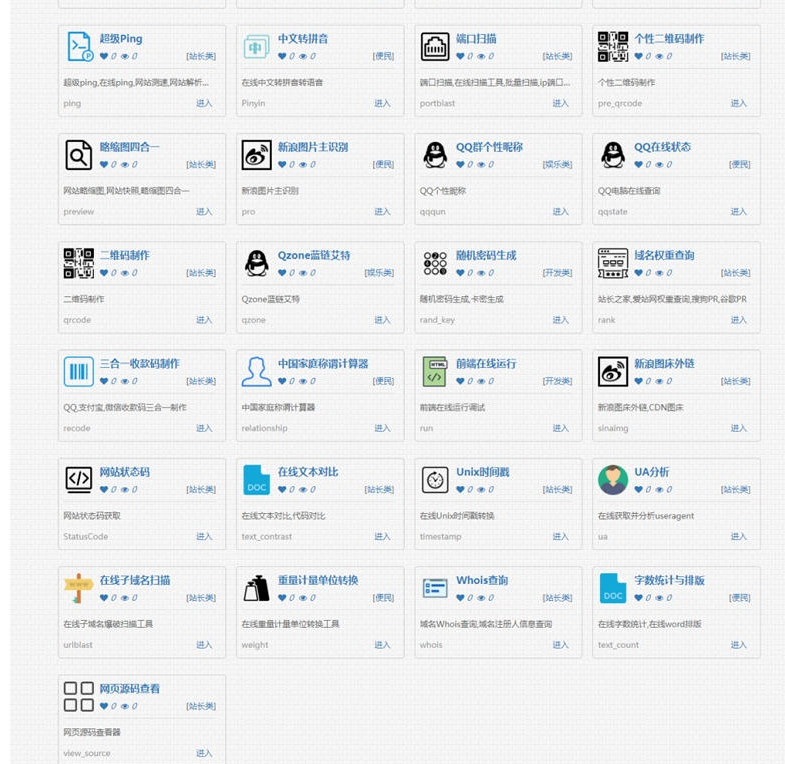Screen dimensions: 785x764
Task: Click the heart icon on 二维码制作 card
Action: (104, 273)
